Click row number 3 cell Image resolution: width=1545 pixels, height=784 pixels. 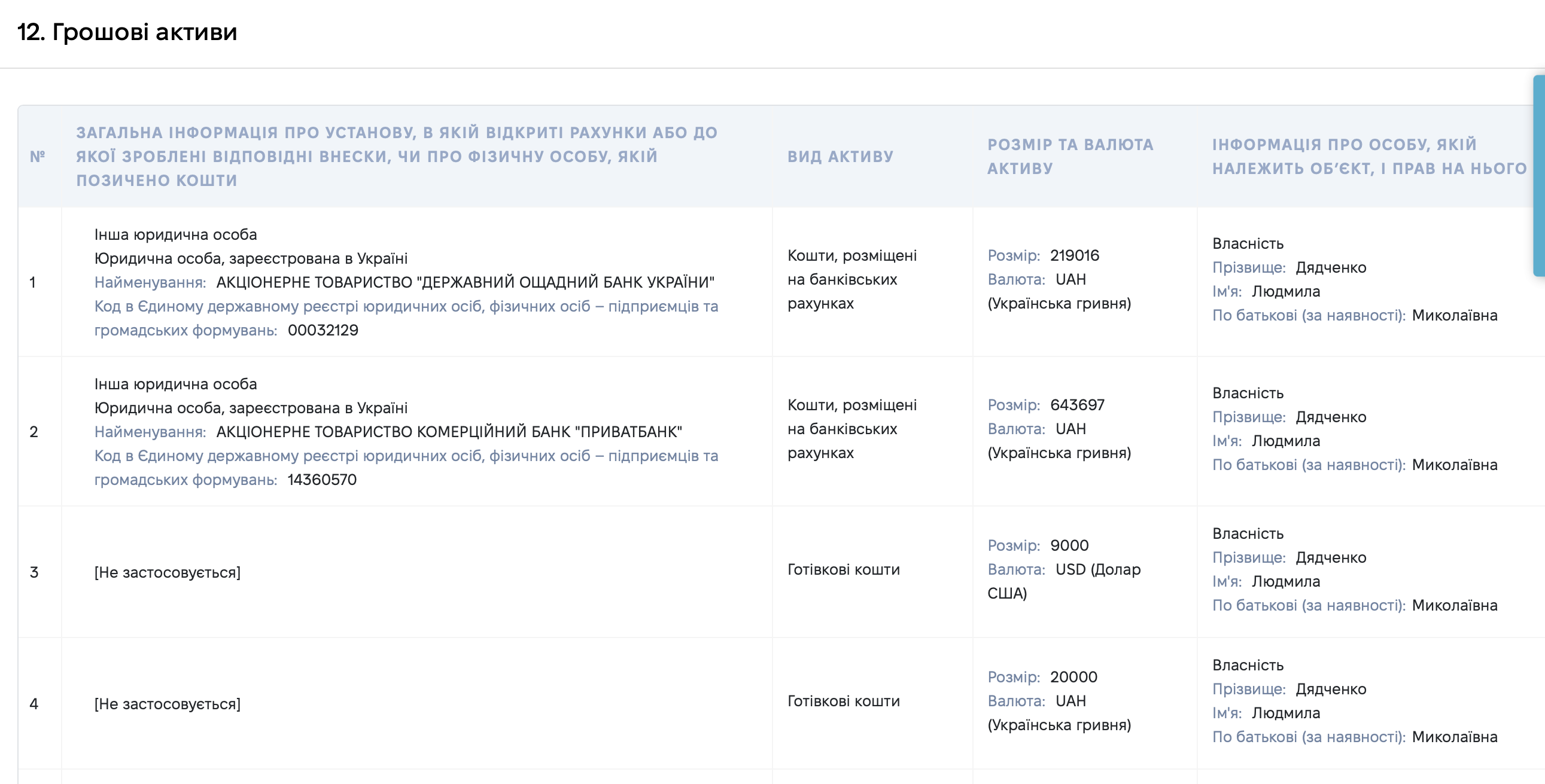[x=39, y=572]
